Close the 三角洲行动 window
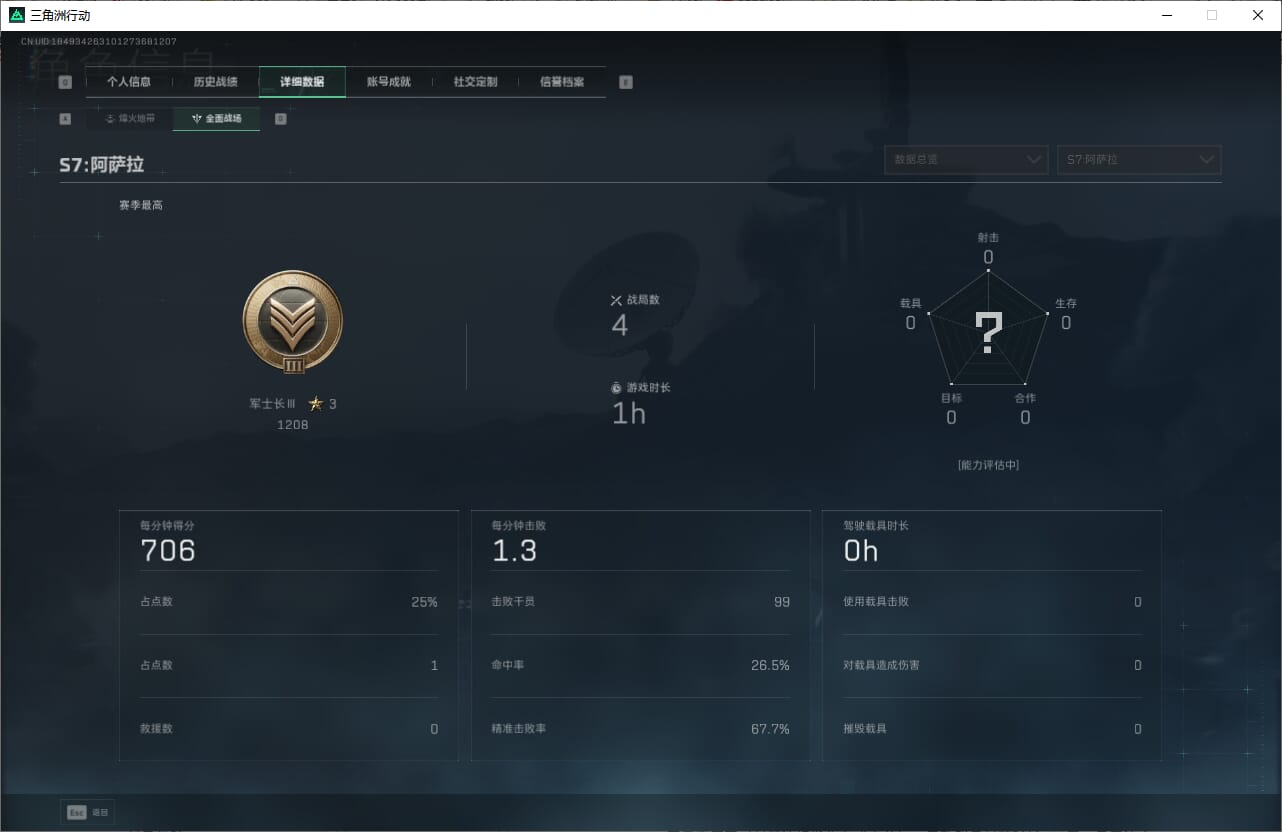 (1258, 15)
